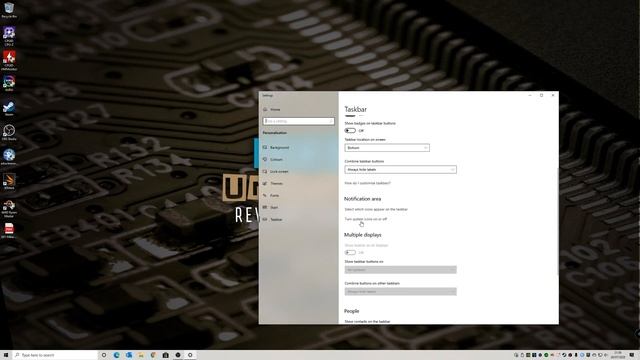Viewport: 640px width, 360px height.
Task: Go to Home in Settings sidebar
Action: click(x=275, y=109)
